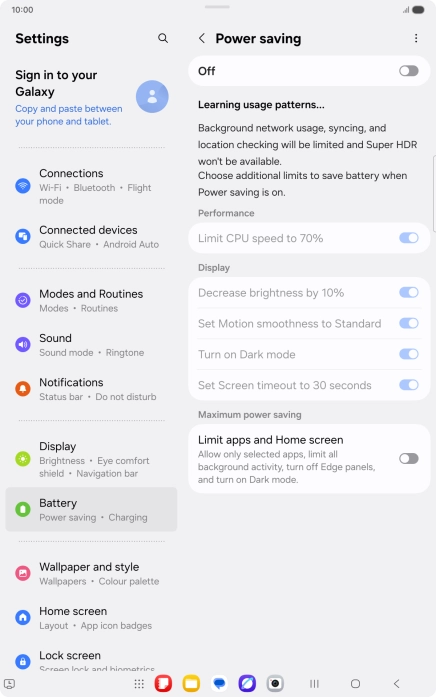
Task: Tap the recent apps navigation button
Action: [314, 684]
